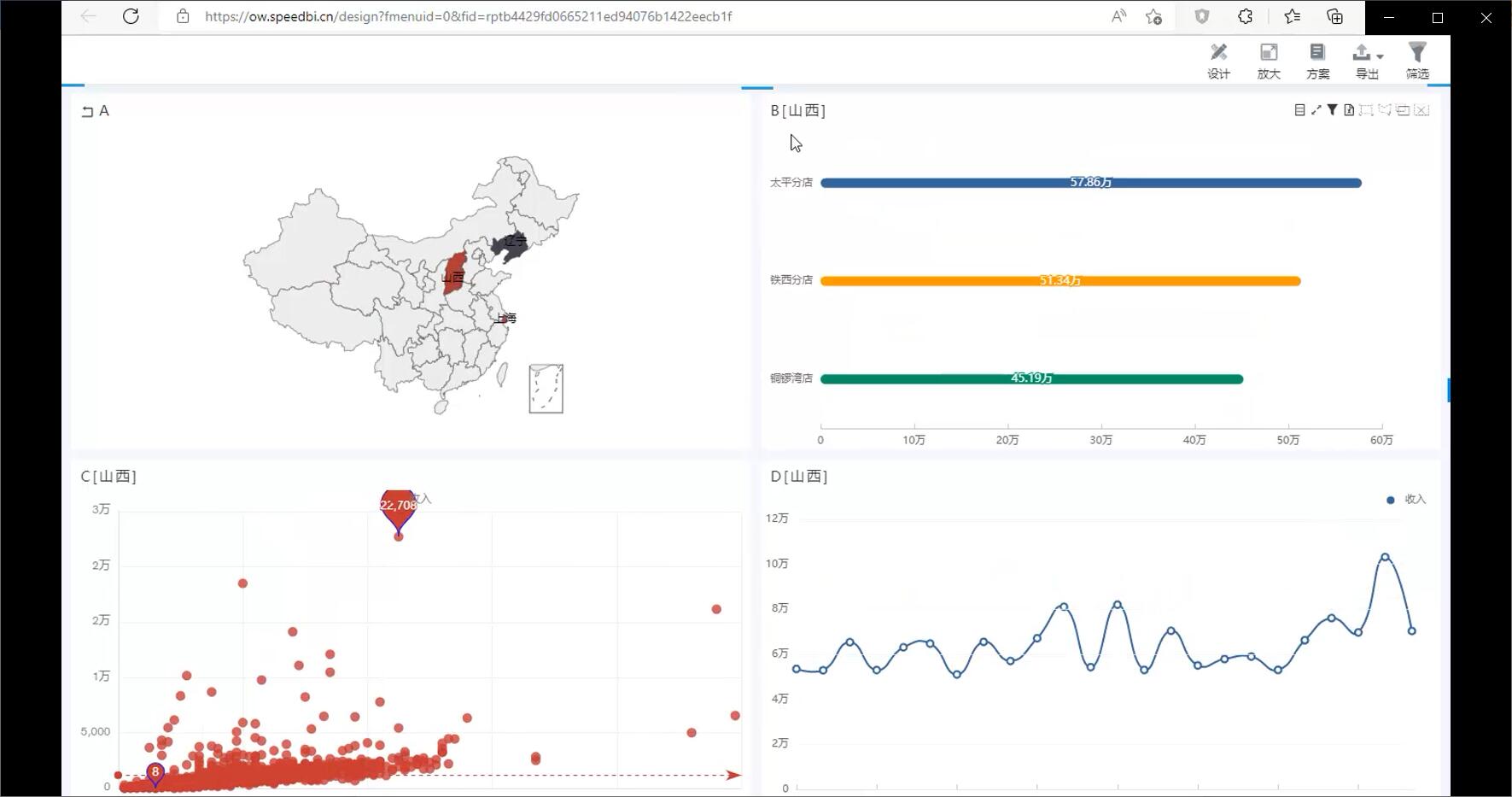The width and height of the screenshot is (1512, 797).
Task: Export chart B using the Excel file icon
Action: pos(1349,110)
